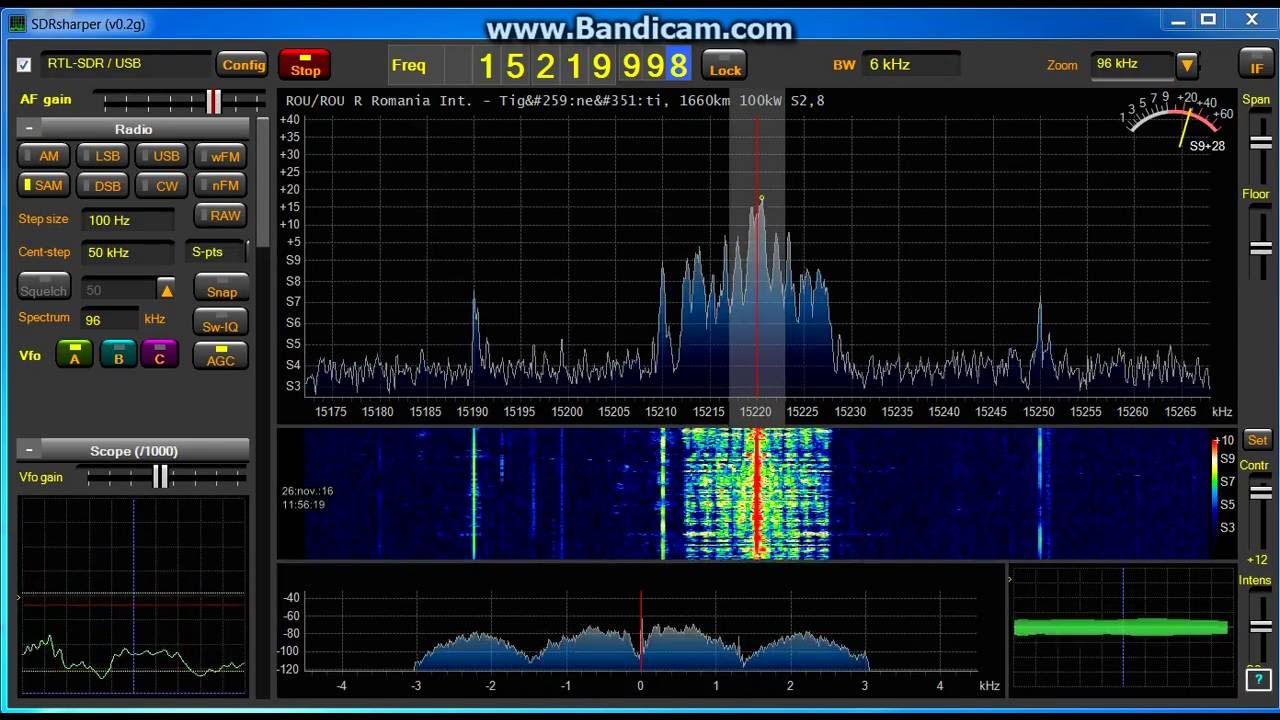
Task: Click the squelch level 50 field
Action: pos(118,290)
